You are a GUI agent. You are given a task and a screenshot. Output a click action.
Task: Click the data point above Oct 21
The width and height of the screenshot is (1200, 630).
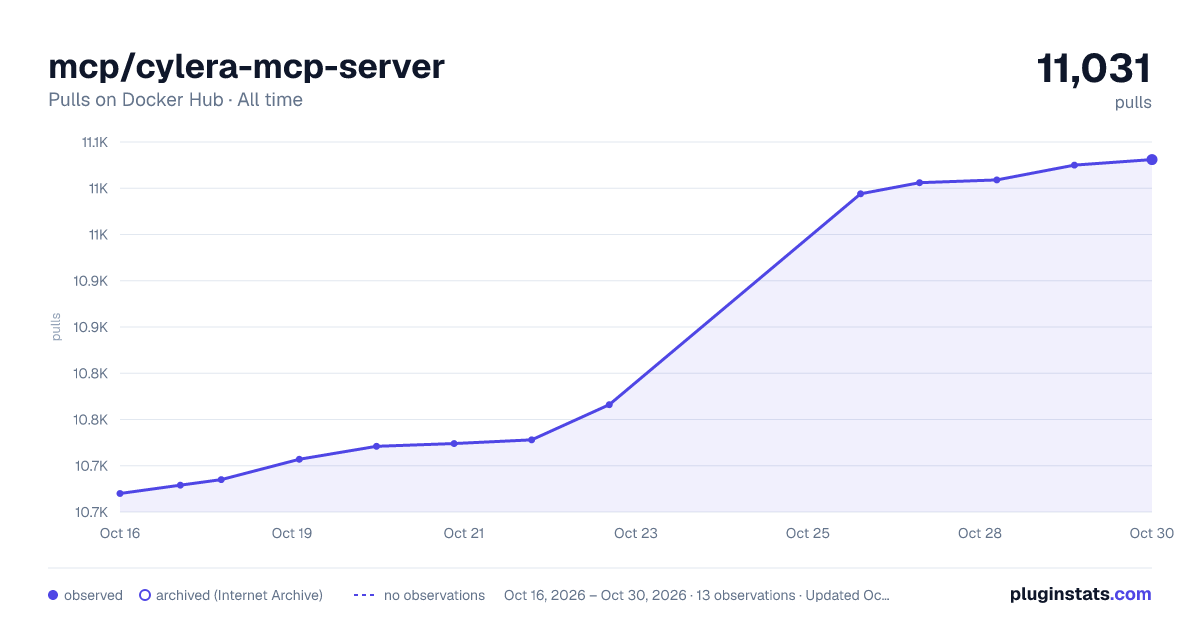click(x=454, y=443)
